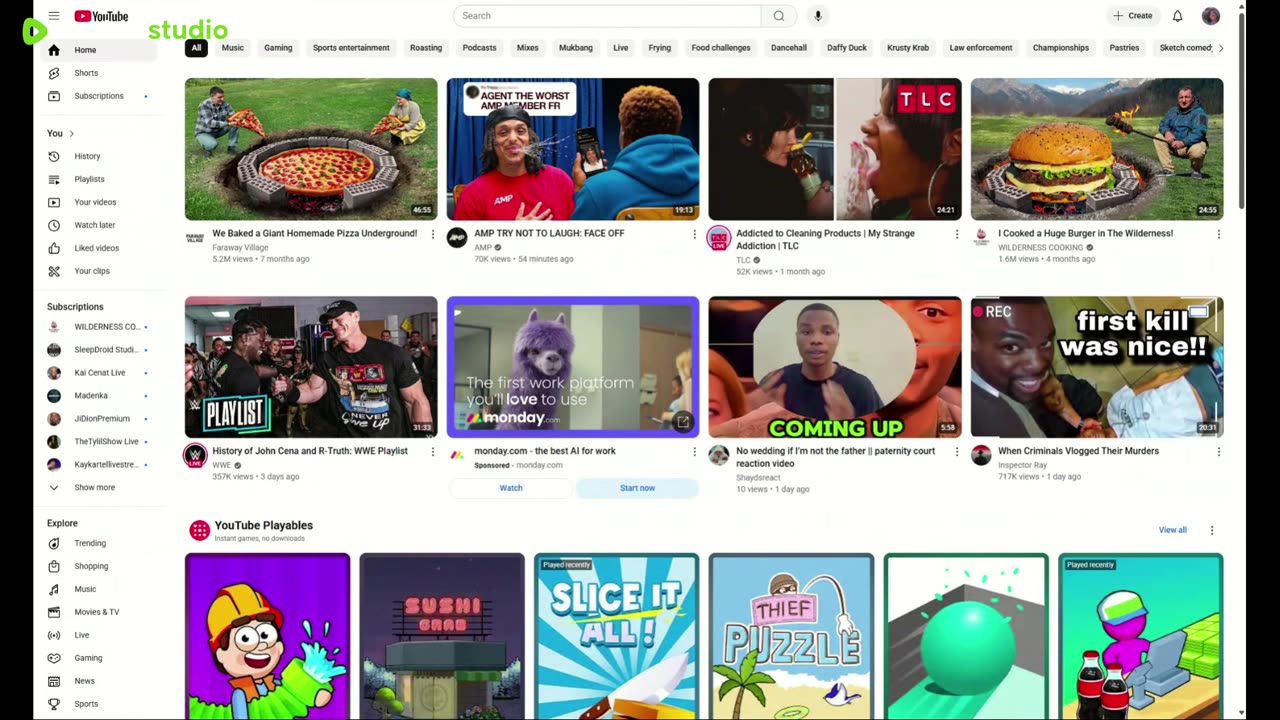Select the Mukbang filter chip
1280x720 pixels.
pyautogui.click(x=576, y=48)
